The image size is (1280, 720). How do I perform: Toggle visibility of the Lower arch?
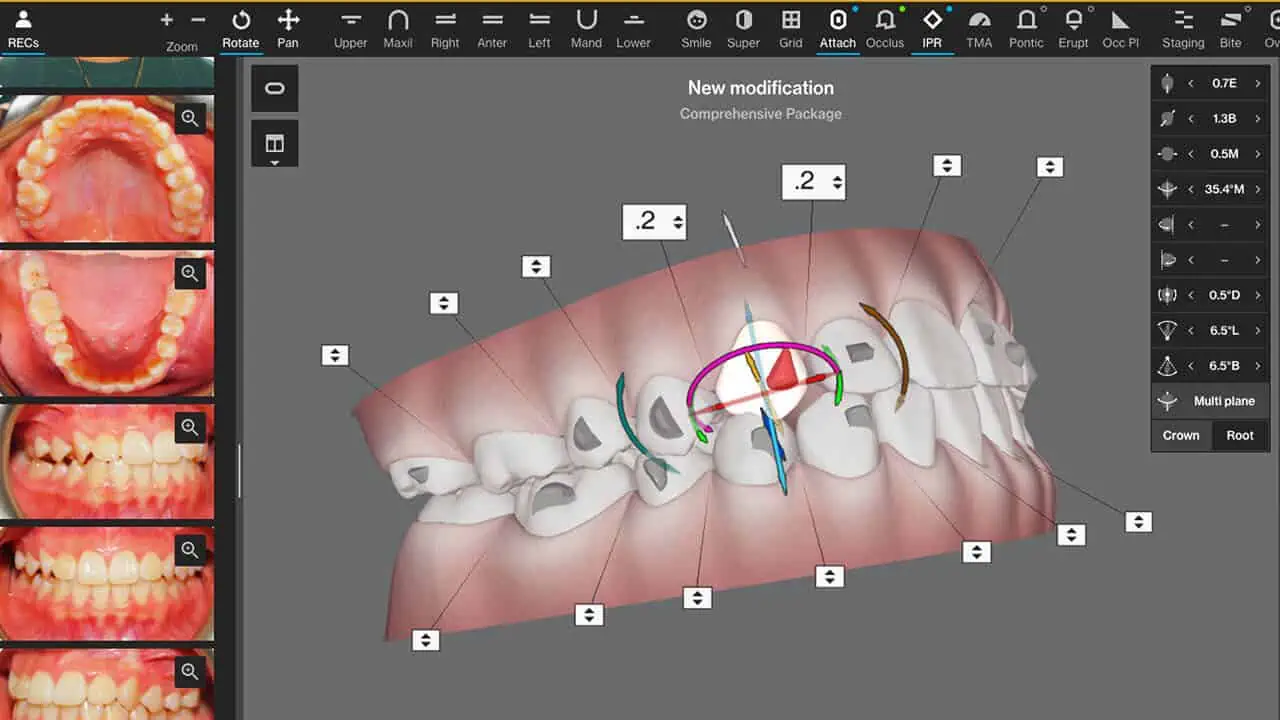[x=633, y=25]
